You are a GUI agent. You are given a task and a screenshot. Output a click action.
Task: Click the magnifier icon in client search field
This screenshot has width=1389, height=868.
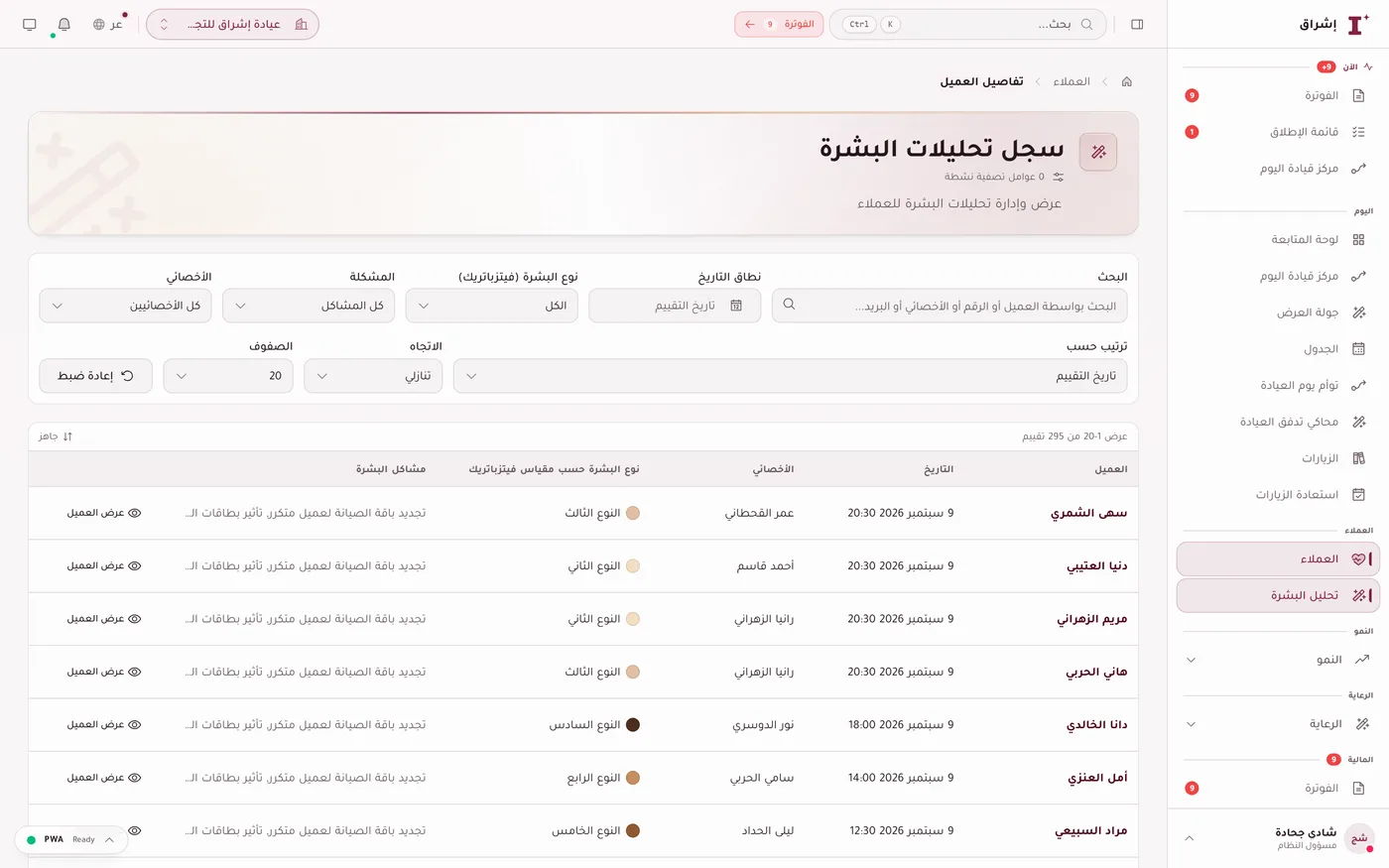pos(789,305)
